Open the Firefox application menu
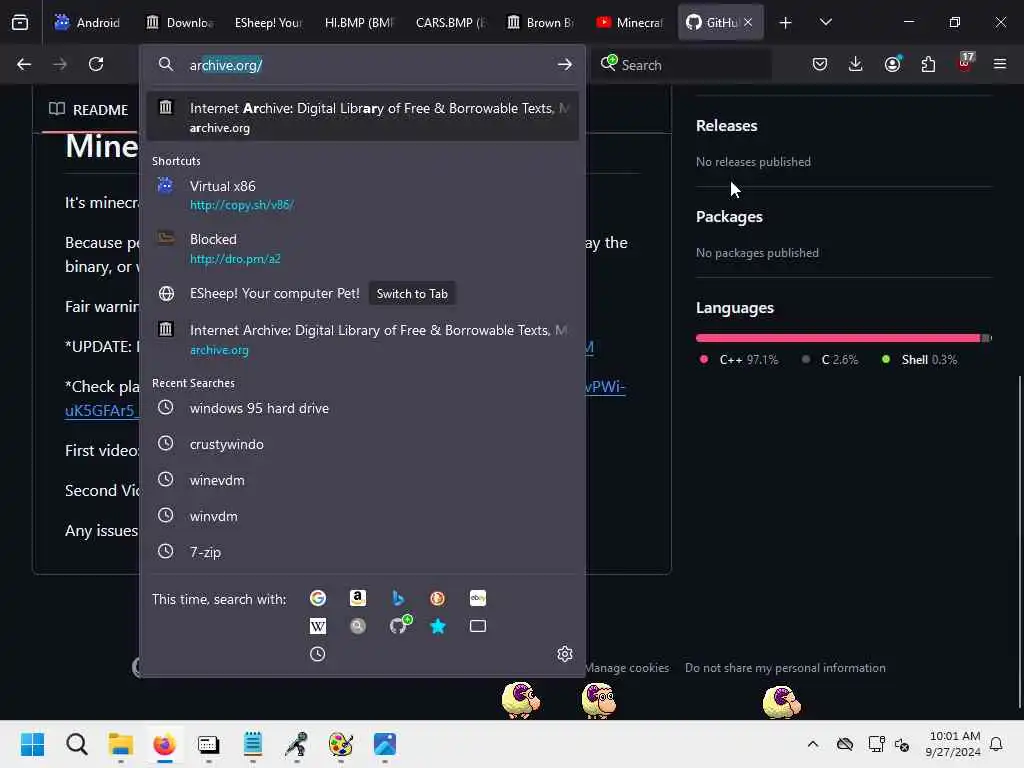Viewport: 1024px width, 768px height. click(x=1000, y=64)
